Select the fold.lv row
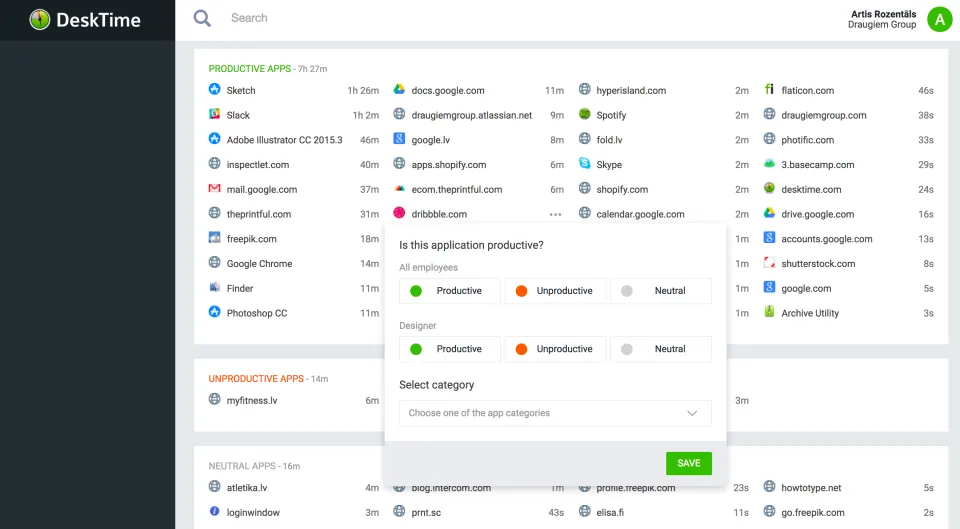 pyautogui.click(x=664, y=140)
